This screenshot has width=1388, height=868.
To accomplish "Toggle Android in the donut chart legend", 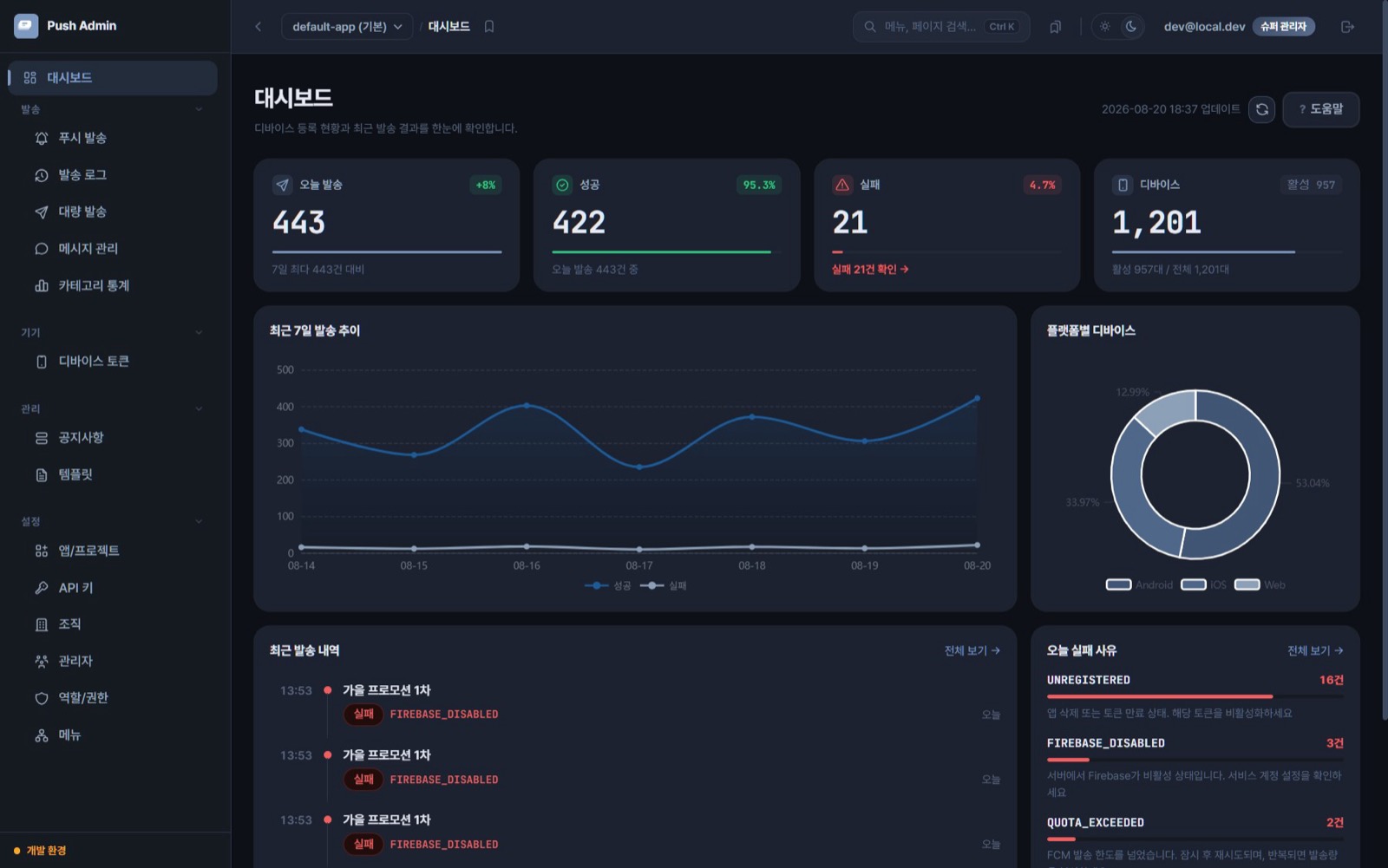I will 1139,585.
